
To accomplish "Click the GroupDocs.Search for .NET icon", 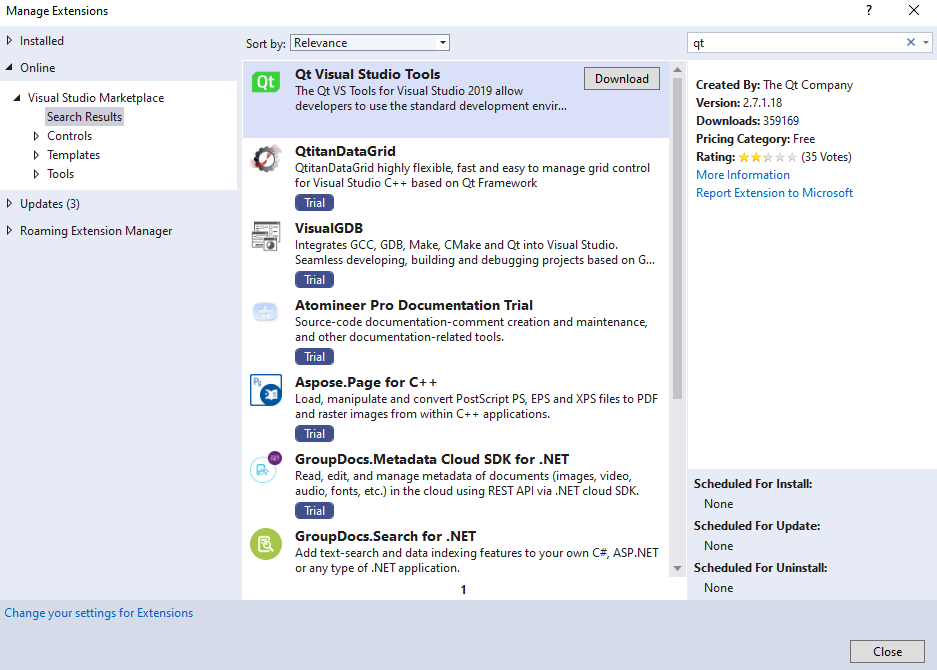I will (x=266, y=544).
